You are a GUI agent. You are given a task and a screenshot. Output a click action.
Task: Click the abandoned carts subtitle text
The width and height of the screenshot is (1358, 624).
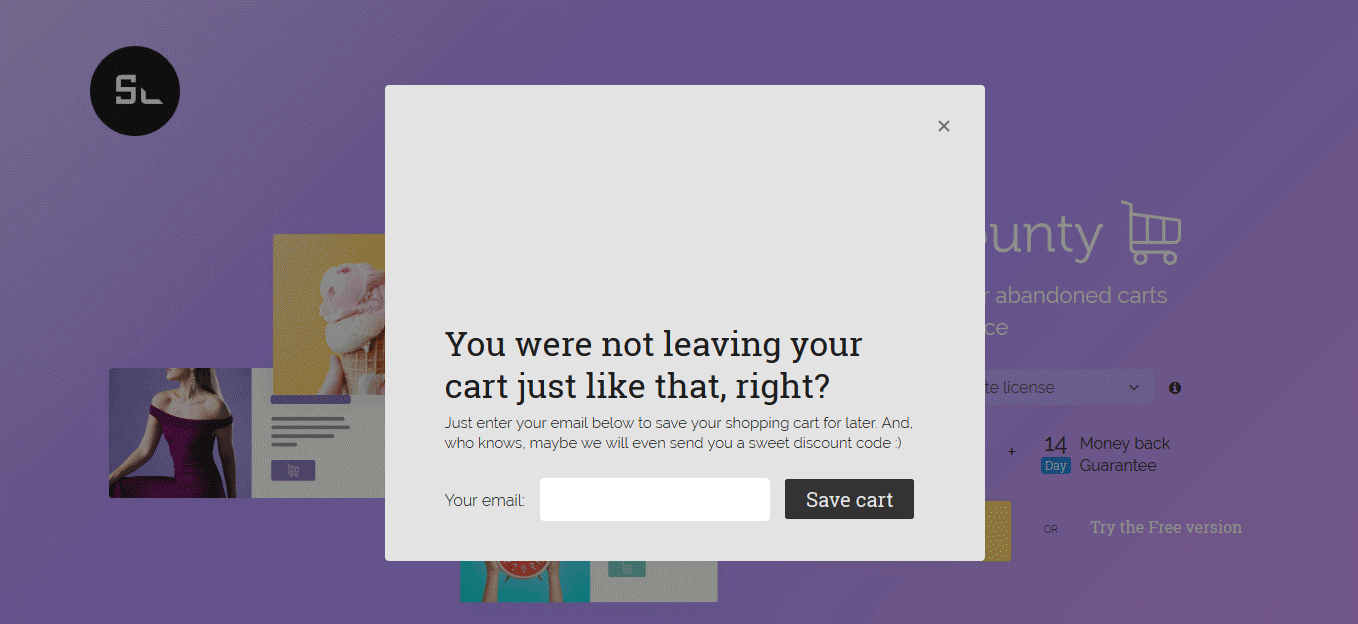(x=1080, y=296)
